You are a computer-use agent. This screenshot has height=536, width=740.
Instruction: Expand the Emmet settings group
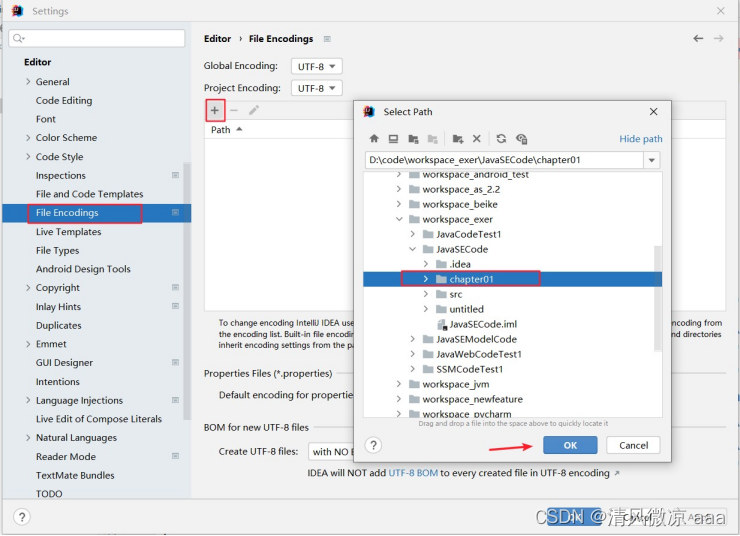coord(28,344)
